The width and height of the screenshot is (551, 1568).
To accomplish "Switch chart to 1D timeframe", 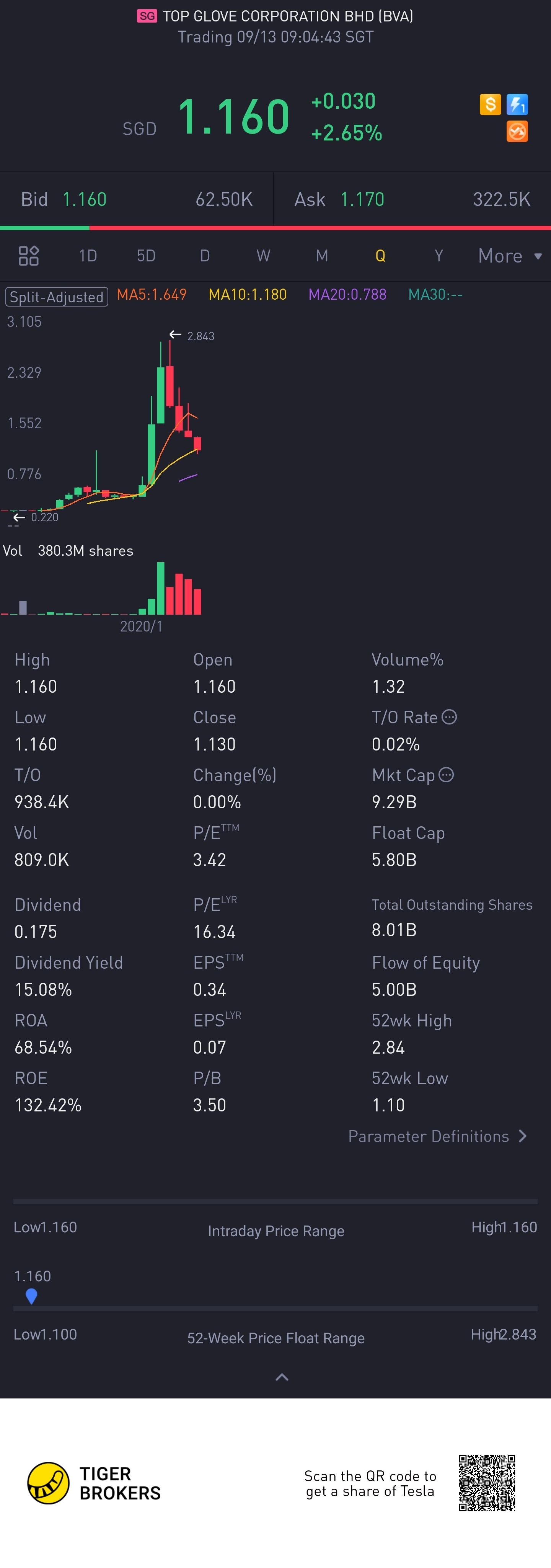I will (88, 256).
